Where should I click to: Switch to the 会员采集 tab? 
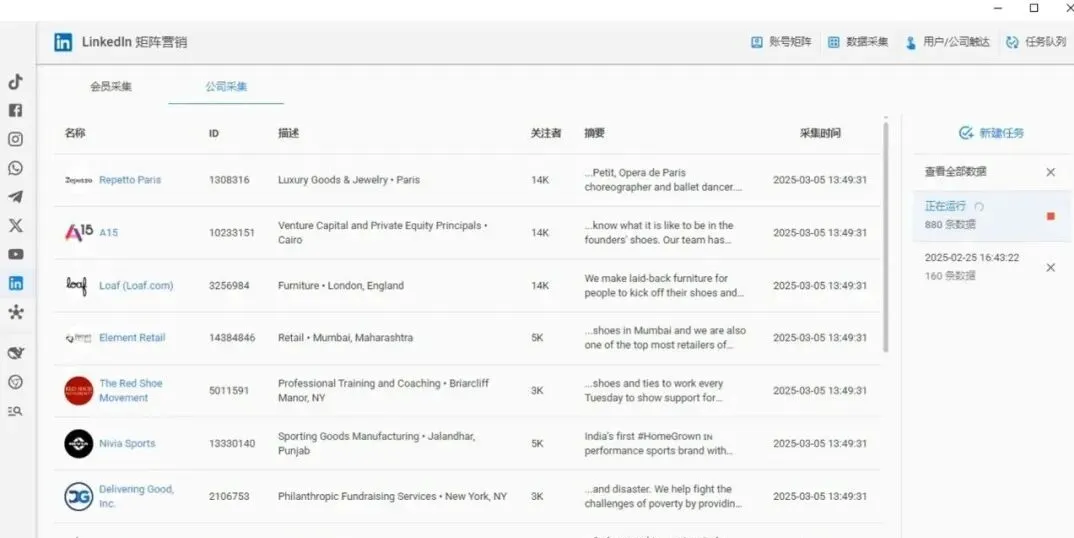click(111, 86)
